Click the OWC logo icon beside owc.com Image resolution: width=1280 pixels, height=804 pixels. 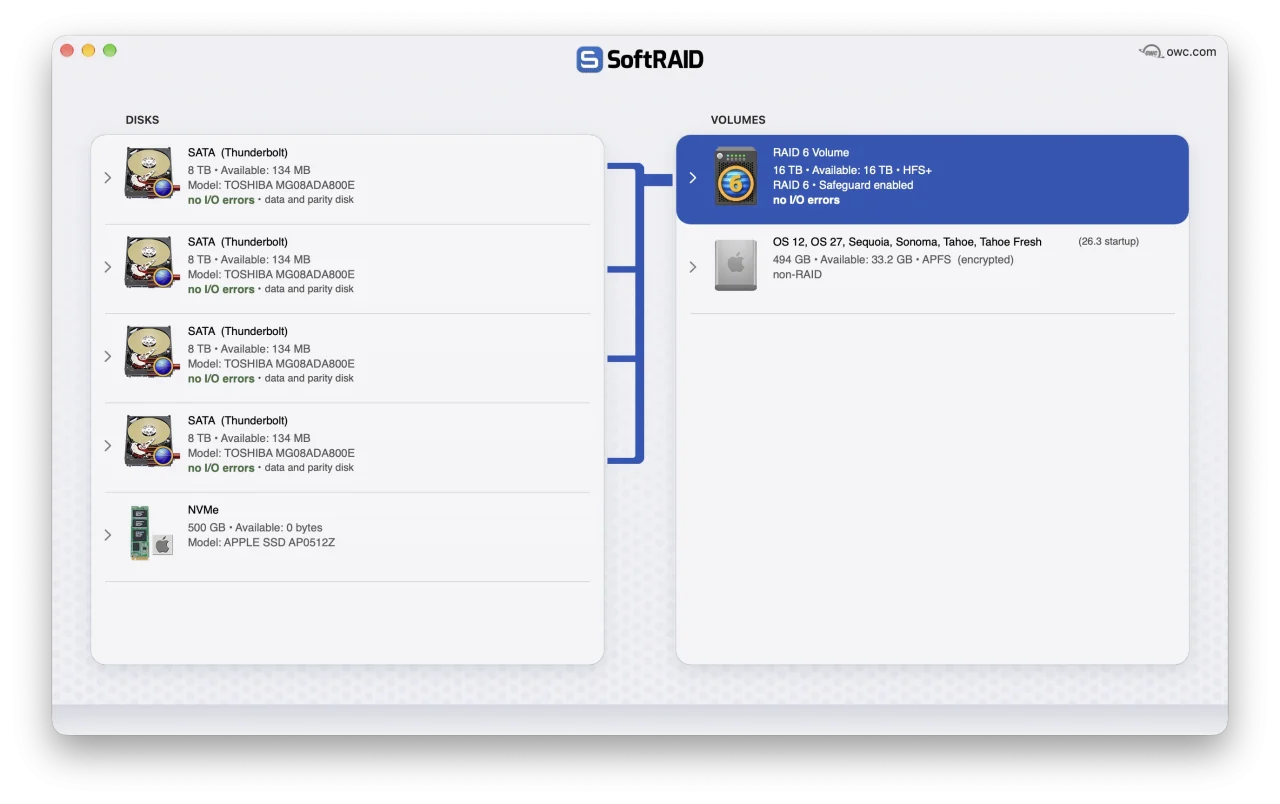point(1151,52)
